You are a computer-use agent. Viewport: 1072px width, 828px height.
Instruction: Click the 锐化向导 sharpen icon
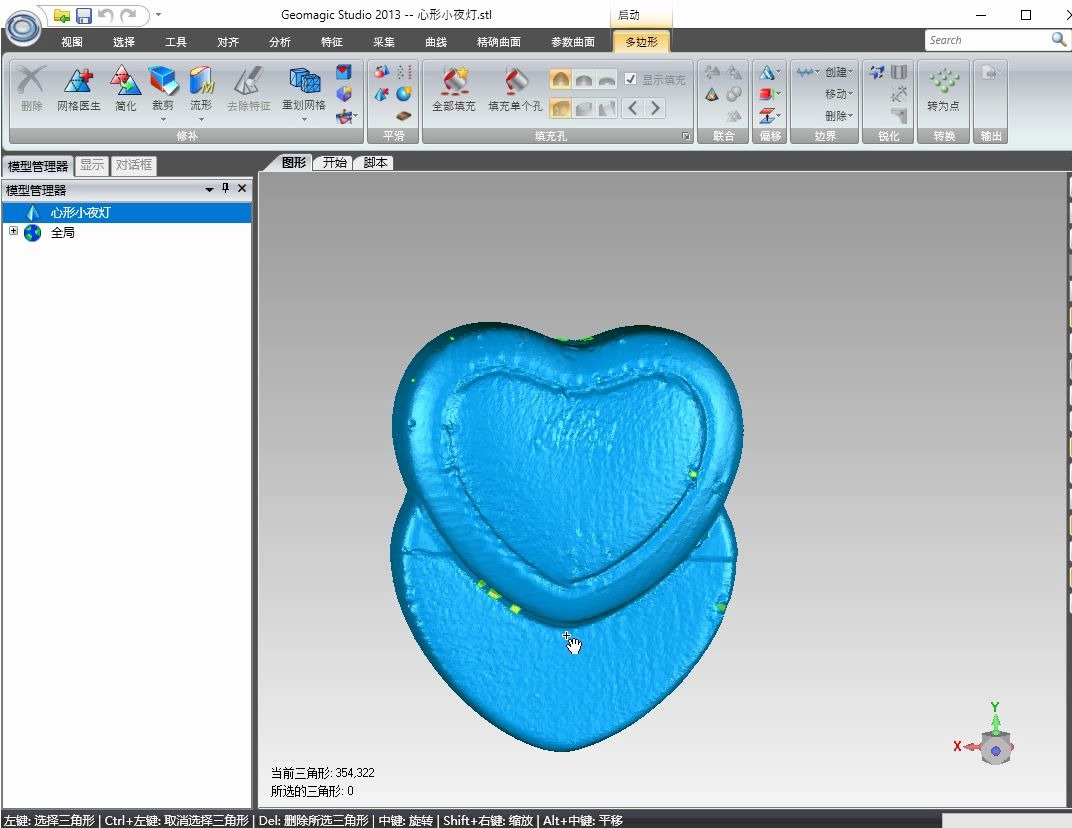click(876, 72)
